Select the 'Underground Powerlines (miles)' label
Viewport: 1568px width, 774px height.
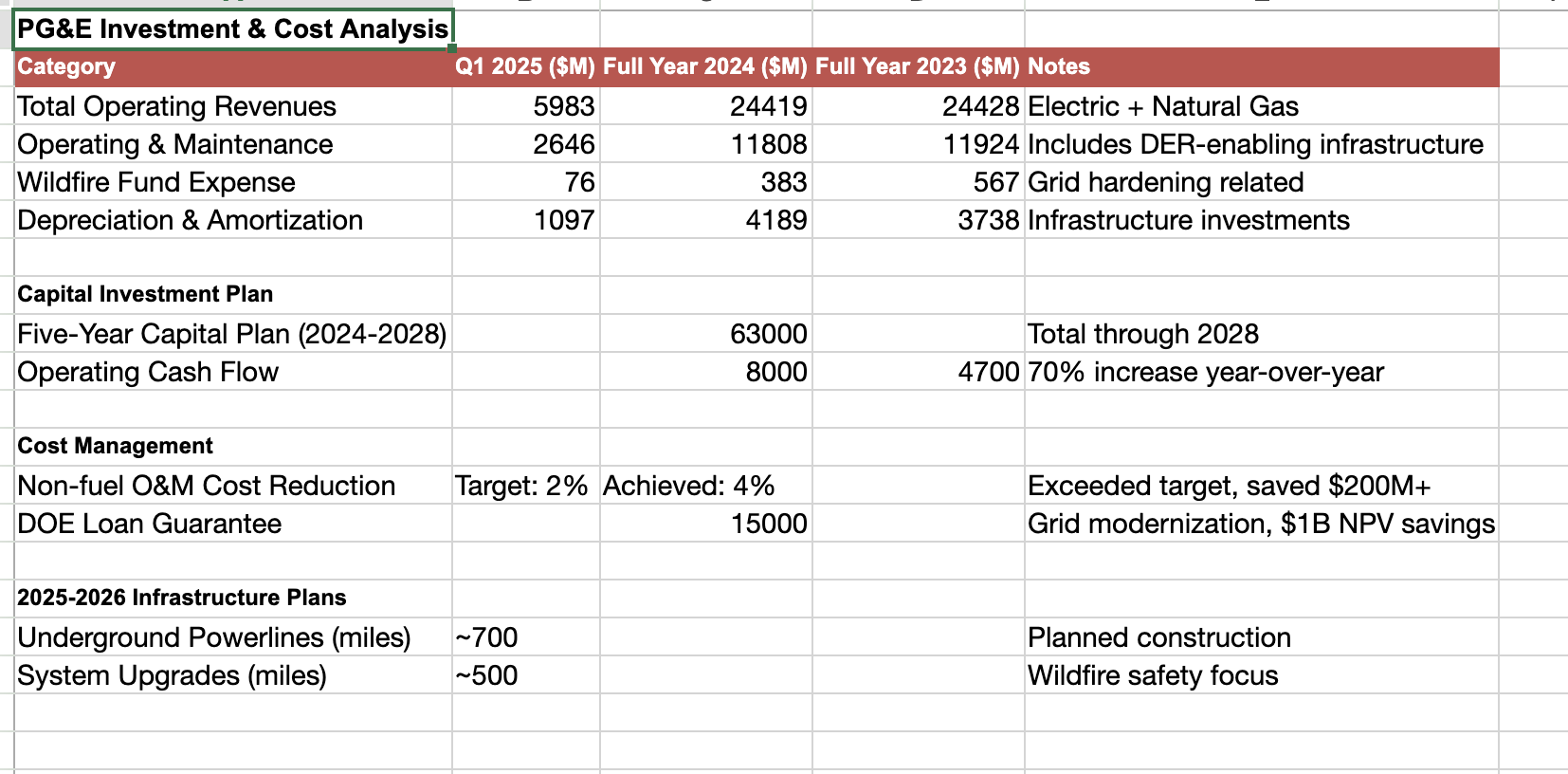pyautogui.click(x=214, y=637)
